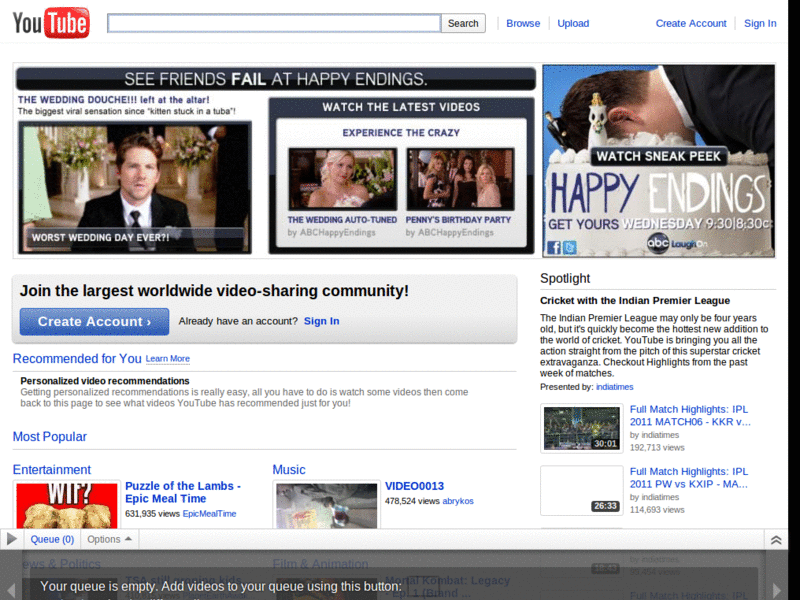Click the abc logo on the ad
The image size is (800, 600).
pyautogui.click(x=658, y=243)
